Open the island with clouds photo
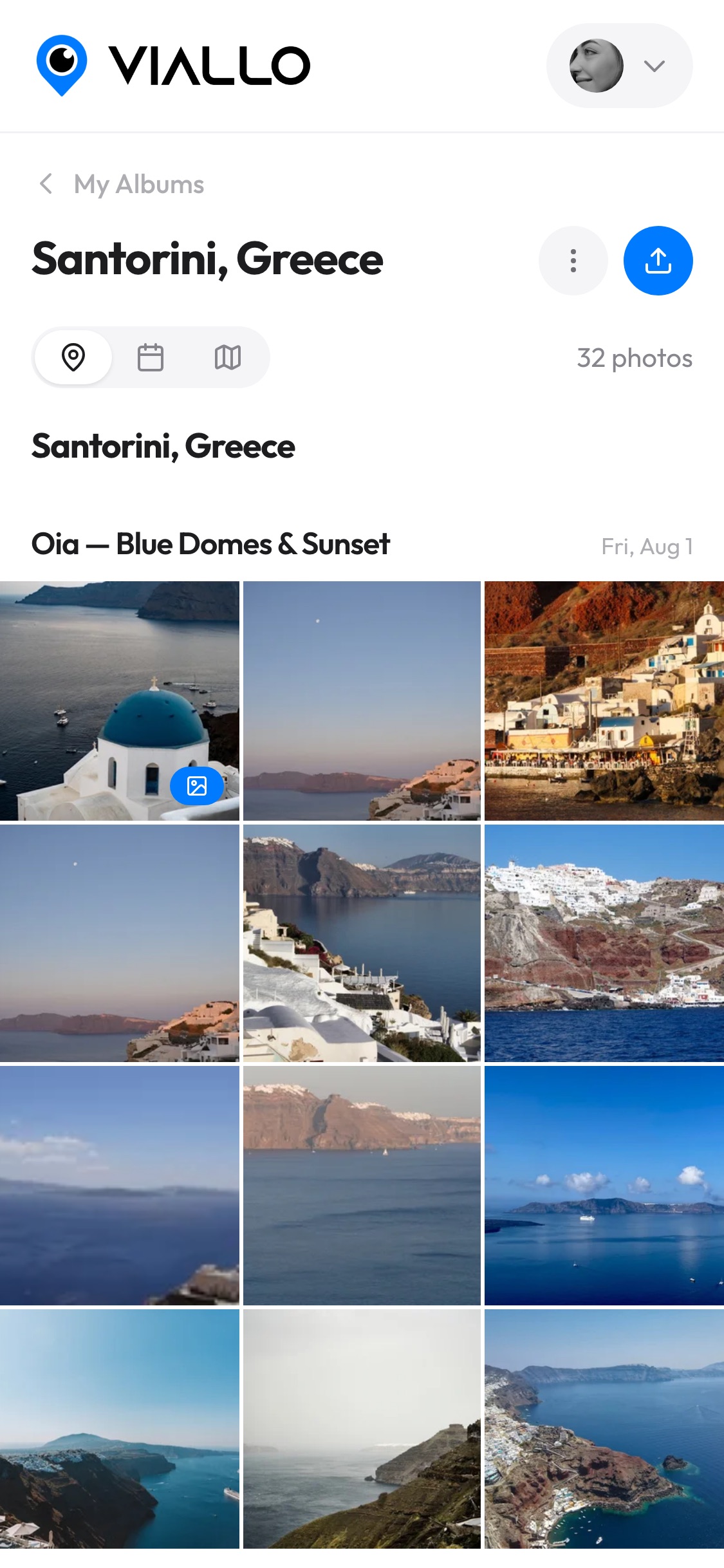The image size is (724, 1568). click(x=604, y=1186)
